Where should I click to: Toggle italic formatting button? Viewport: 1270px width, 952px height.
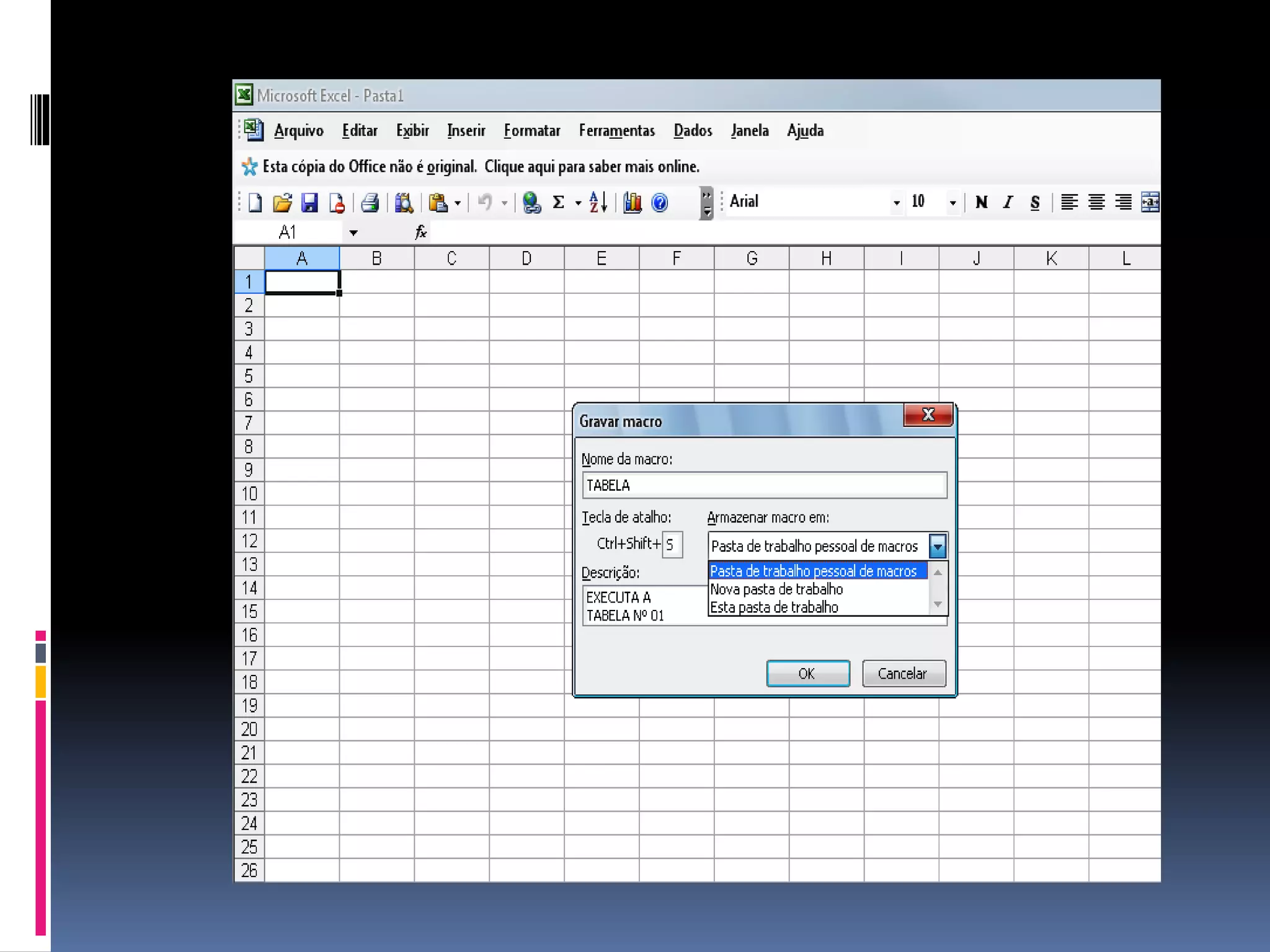1008,203
